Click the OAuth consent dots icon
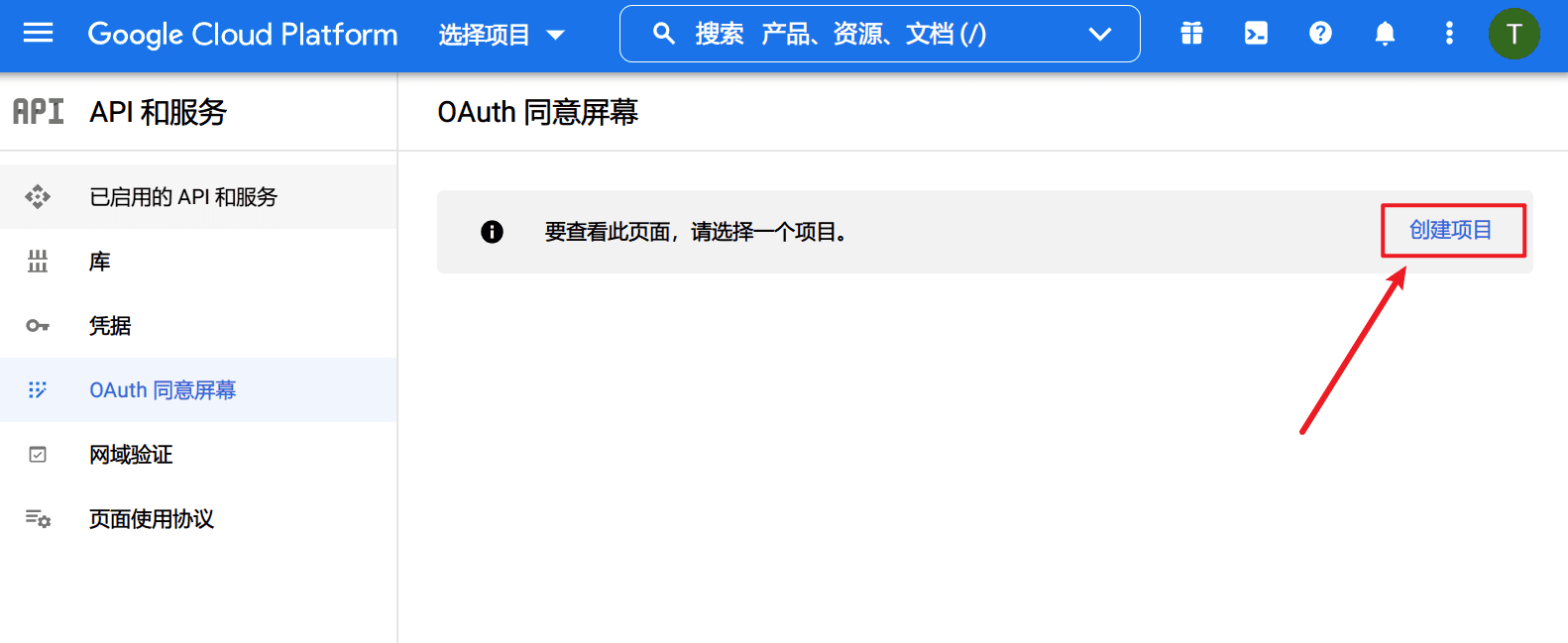Image resolution: width=1568 pixels, height=643 pixels. (x=38, y=390)
